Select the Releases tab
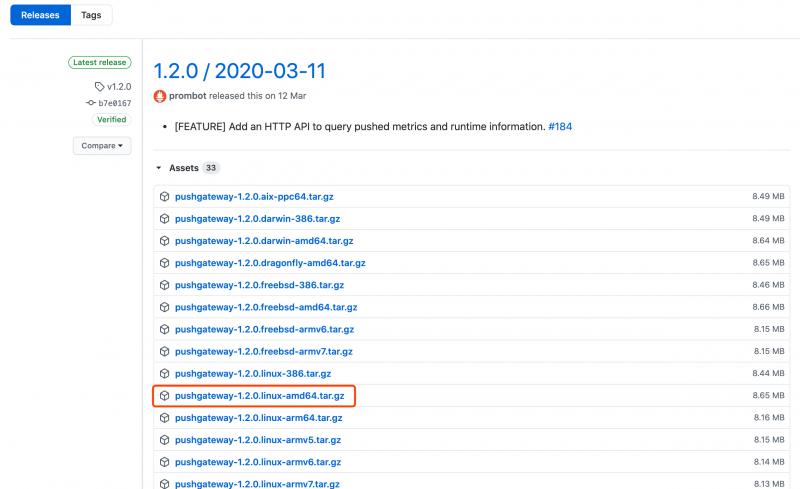The width and height of the screenshot is (800, 489). coord(40,15)
